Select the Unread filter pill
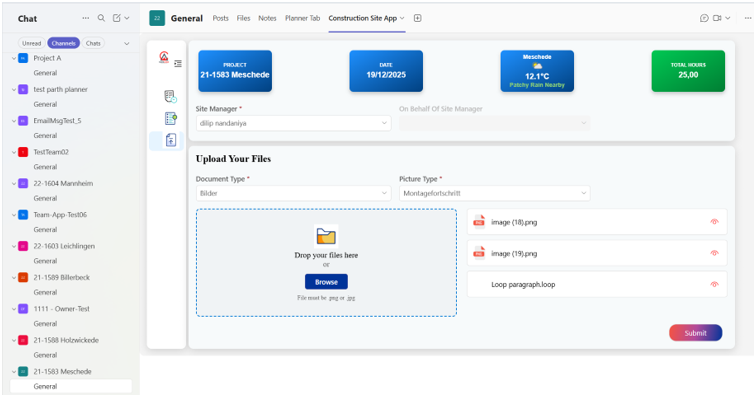756x402 pixels. click(x=32, y=43)
